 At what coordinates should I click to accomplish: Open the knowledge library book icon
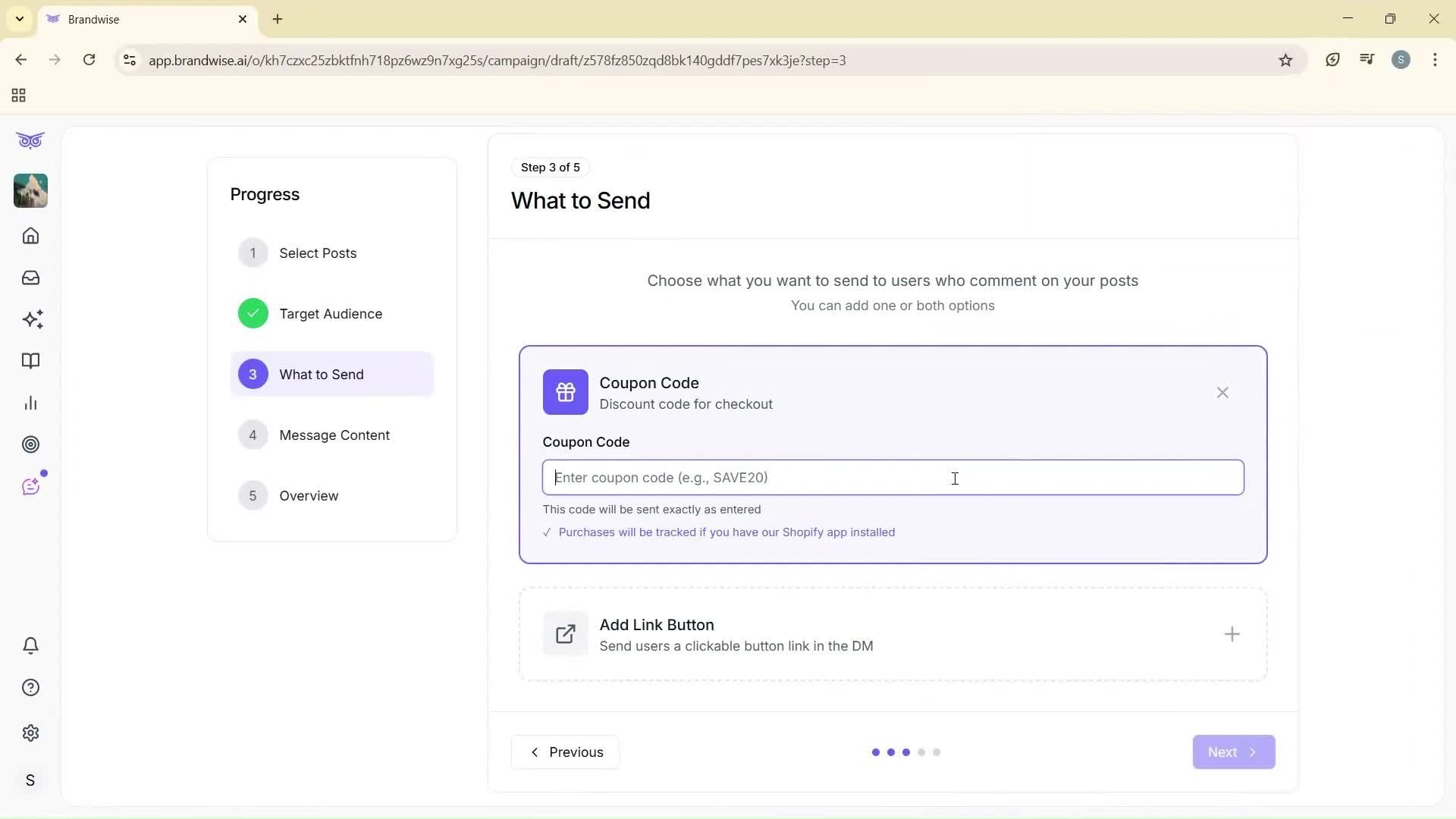coord(30,361)
